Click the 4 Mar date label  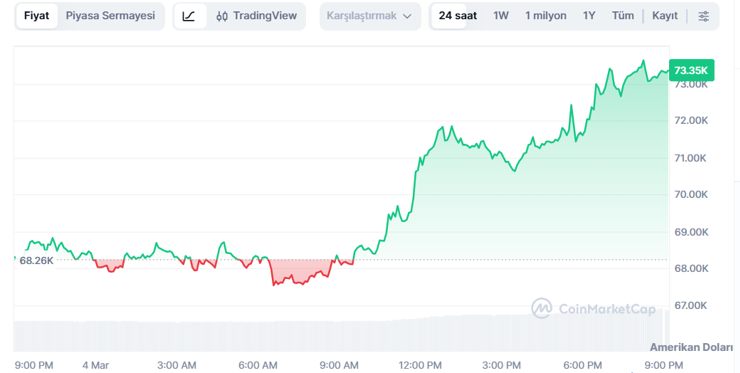pyautogui.click(x=95, y=365)
